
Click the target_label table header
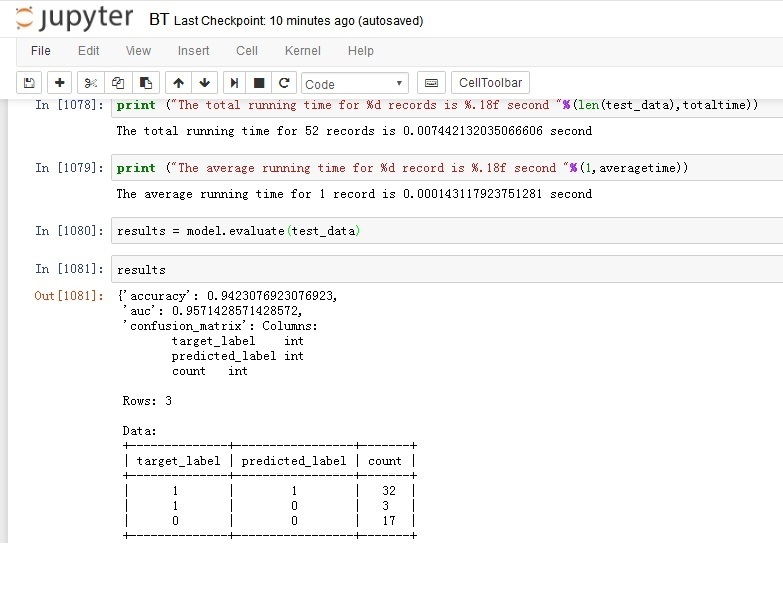point(178,461)
